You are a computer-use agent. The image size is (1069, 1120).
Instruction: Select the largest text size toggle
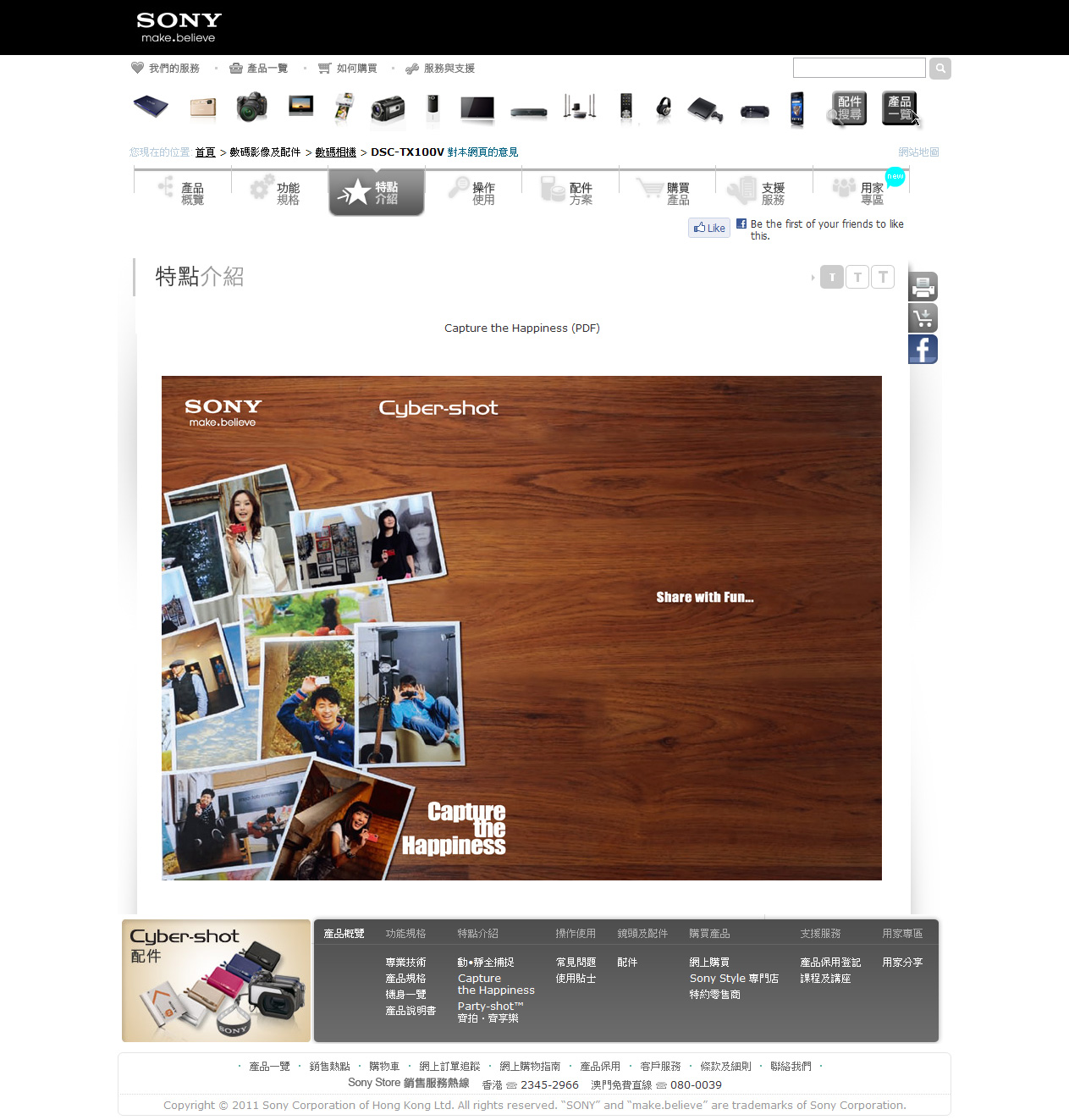[883, 277]
